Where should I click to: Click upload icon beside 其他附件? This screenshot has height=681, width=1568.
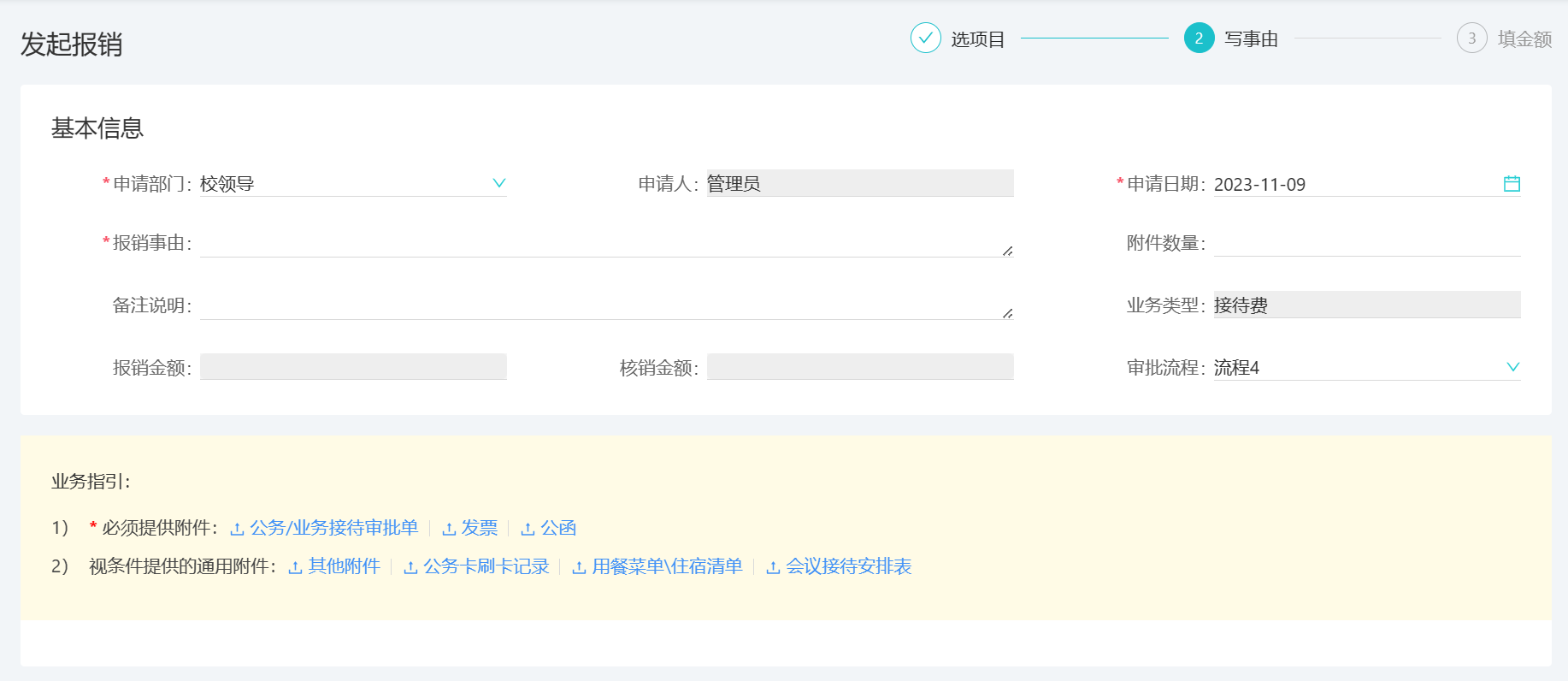pyautogui.click(x=295, y=567)
